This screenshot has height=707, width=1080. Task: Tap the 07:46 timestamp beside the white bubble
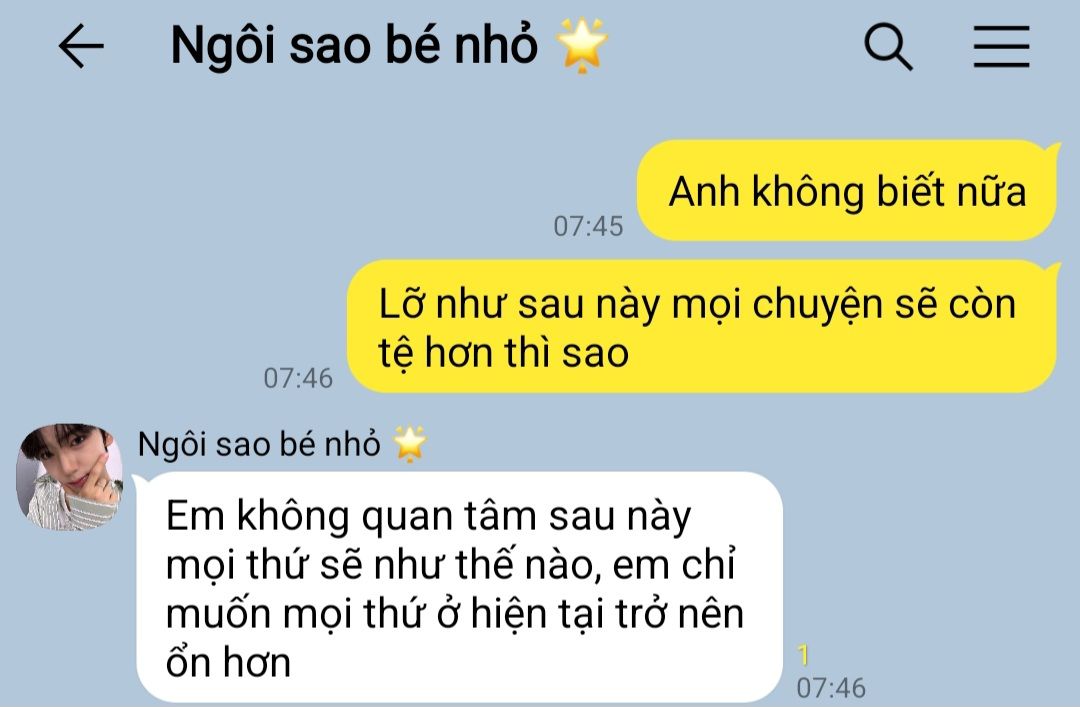click(x=831, y=687)
